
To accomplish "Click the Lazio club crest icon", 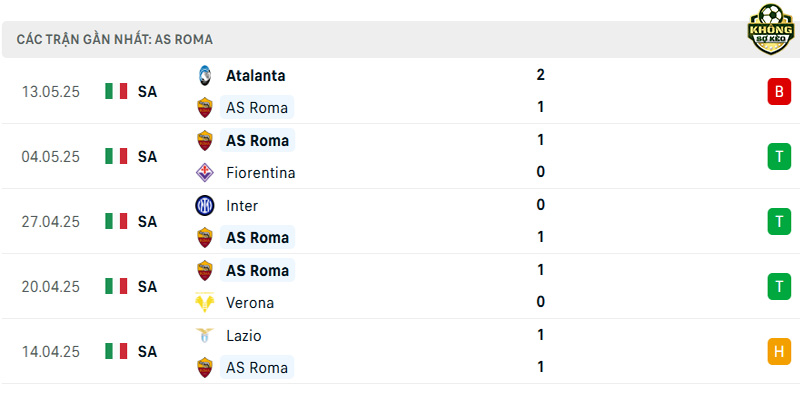I will tap(205, 335).
